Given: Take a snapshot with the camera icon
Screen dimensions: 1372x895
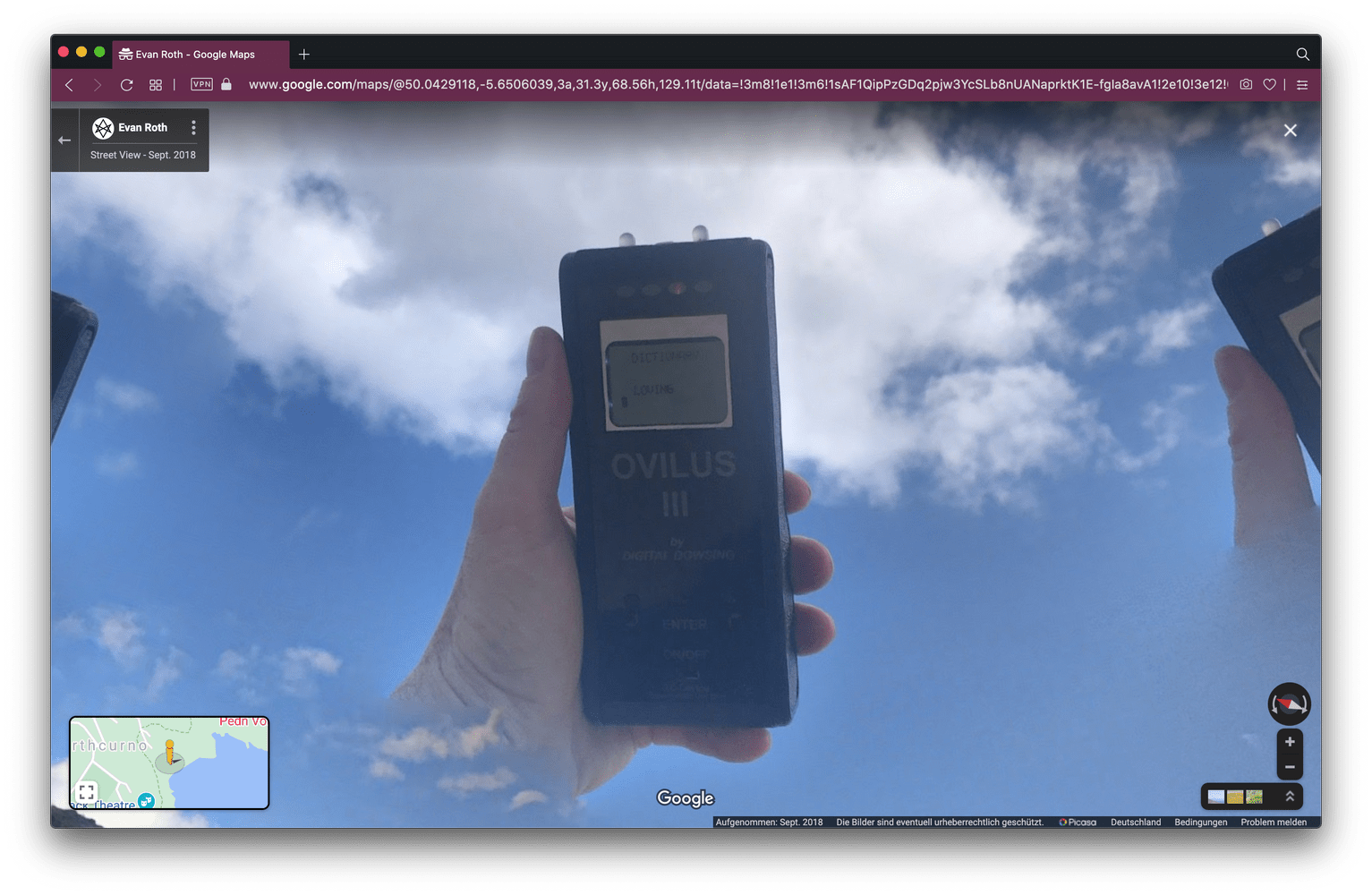Looking at the screenshot, I should tap(1246, 84).
